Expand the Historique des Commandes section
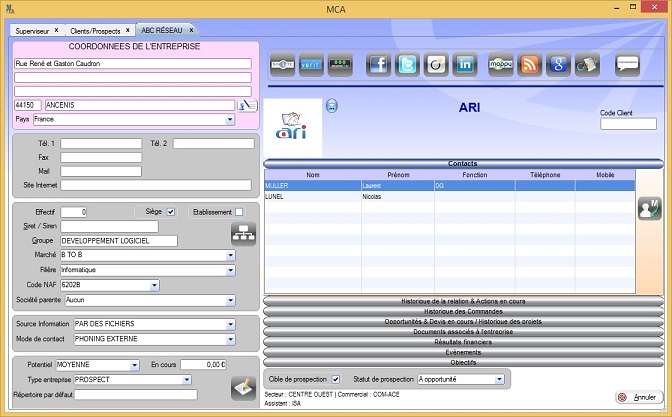 [x=463, y=311]
